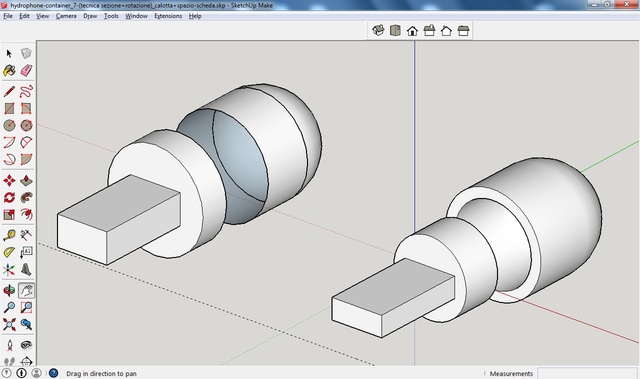This screenshot has width=640, height=379.
Task: Switch to Iso view
Action: (x=378, y=30)
